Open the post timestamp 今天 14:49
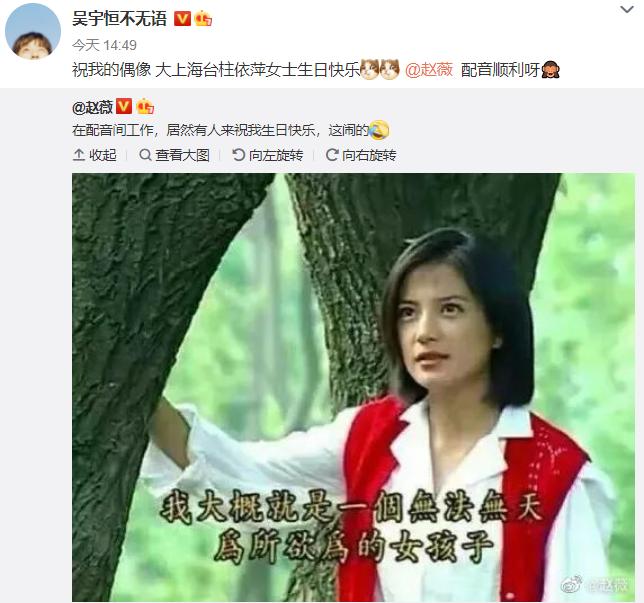The image size is (644, 603). (x=104, y=45)
